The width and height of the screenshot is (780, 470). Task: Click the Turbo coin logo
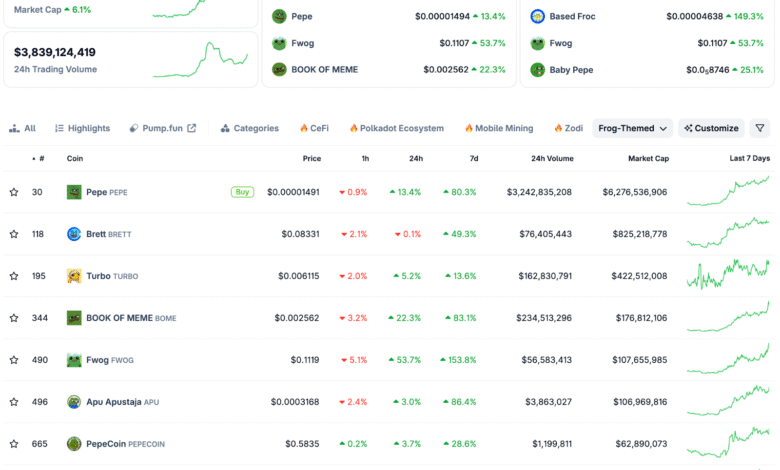pyautogui.click(x=74, y=276)
